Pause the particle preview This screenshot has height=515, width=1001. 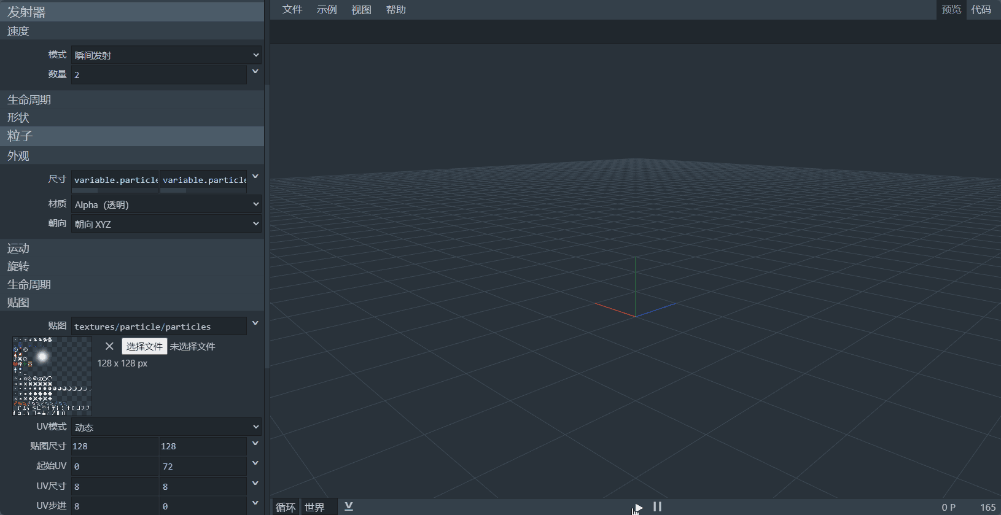click(x=658, y=507)
